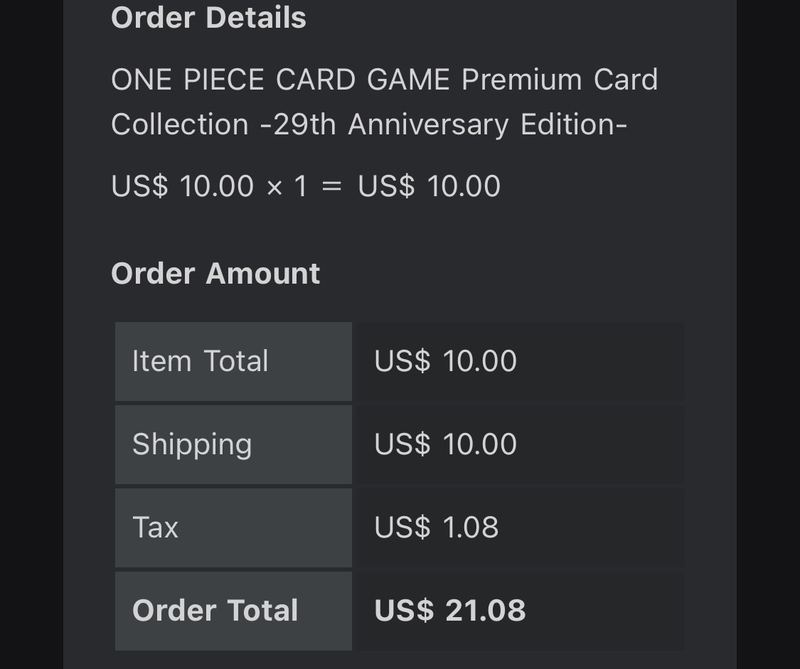Click the word GAME in the product title
This screenshot has width=800, height=669.
[408, 80]
